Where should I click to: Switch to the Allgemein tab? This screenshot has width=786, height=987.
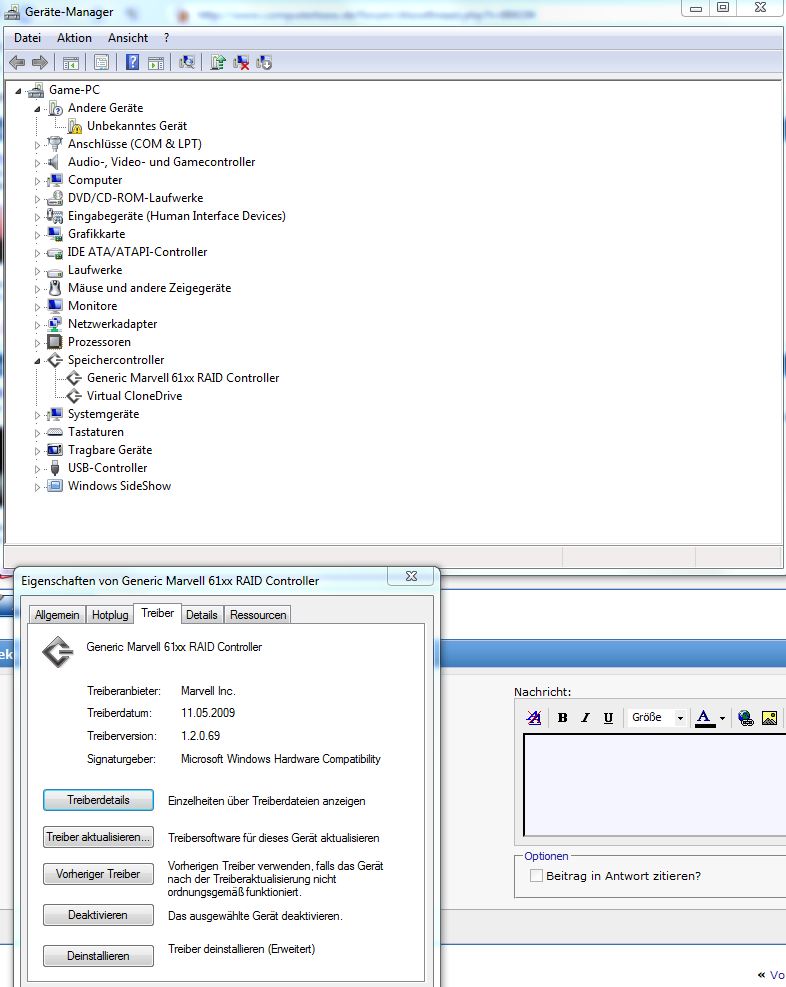[57, 615]
